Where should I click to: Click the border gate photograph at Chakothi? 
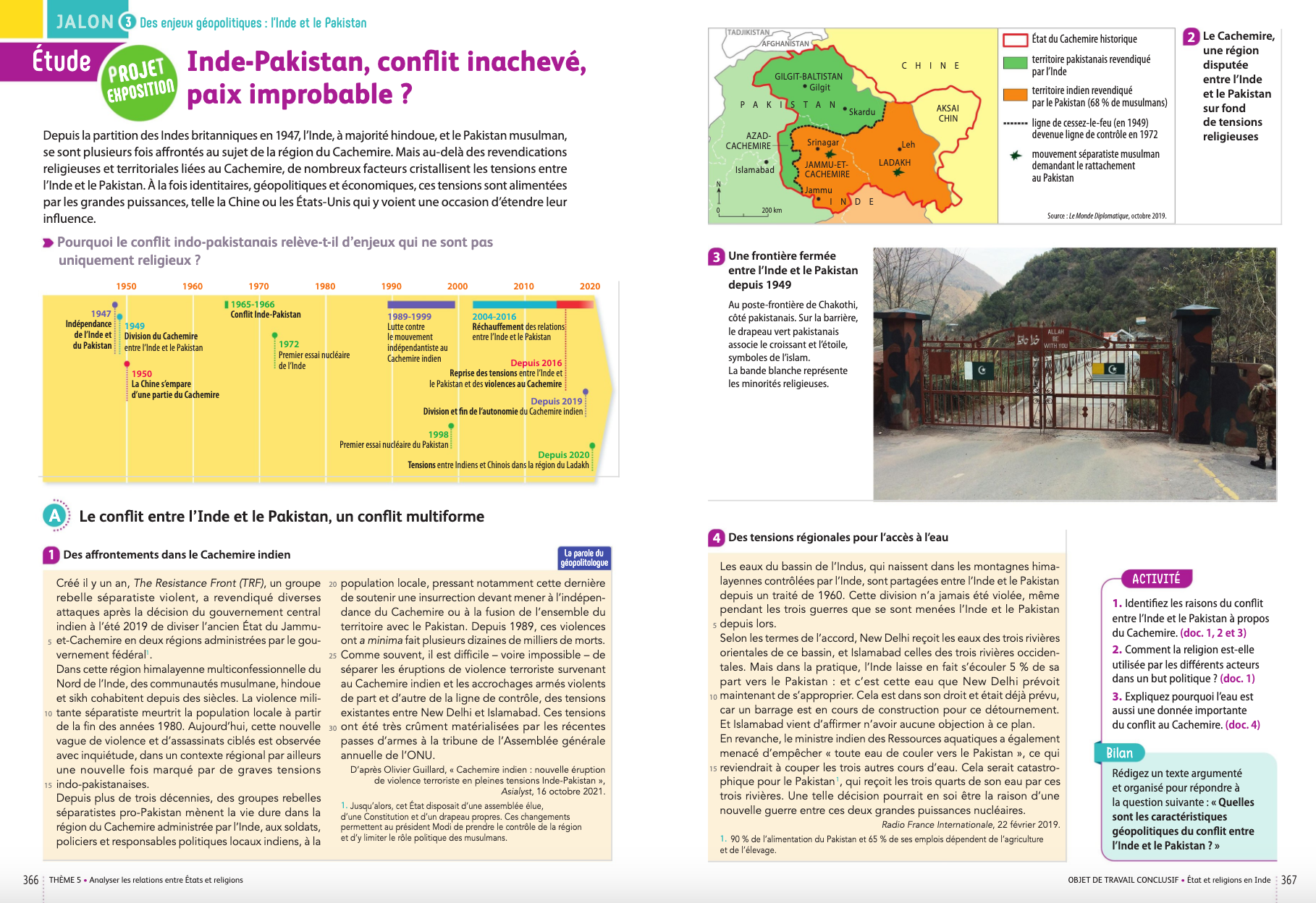click(x=1075, y=374)
